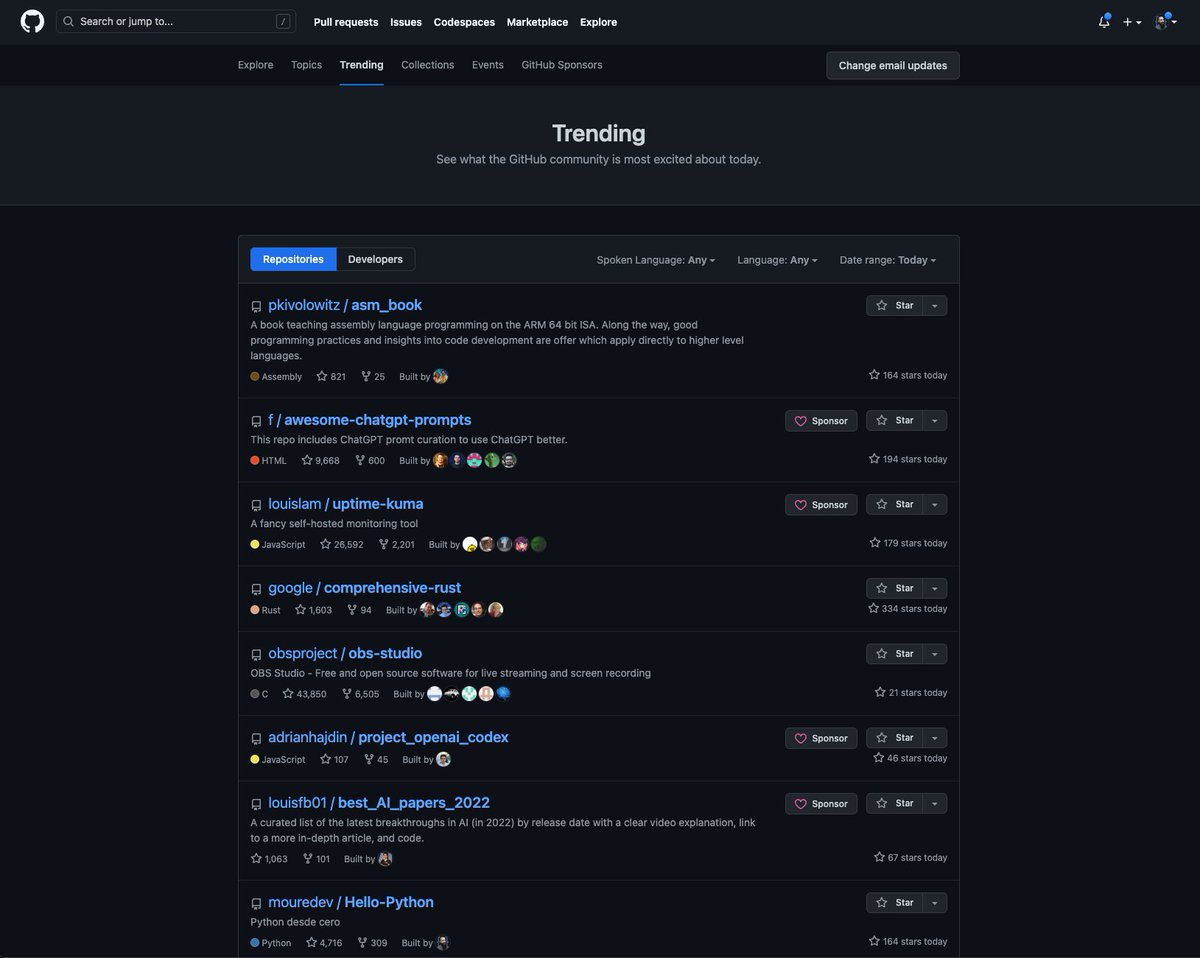Switch to the Developers view
Viewport: 1200px width, 958px height.
(x=375, y=260)
